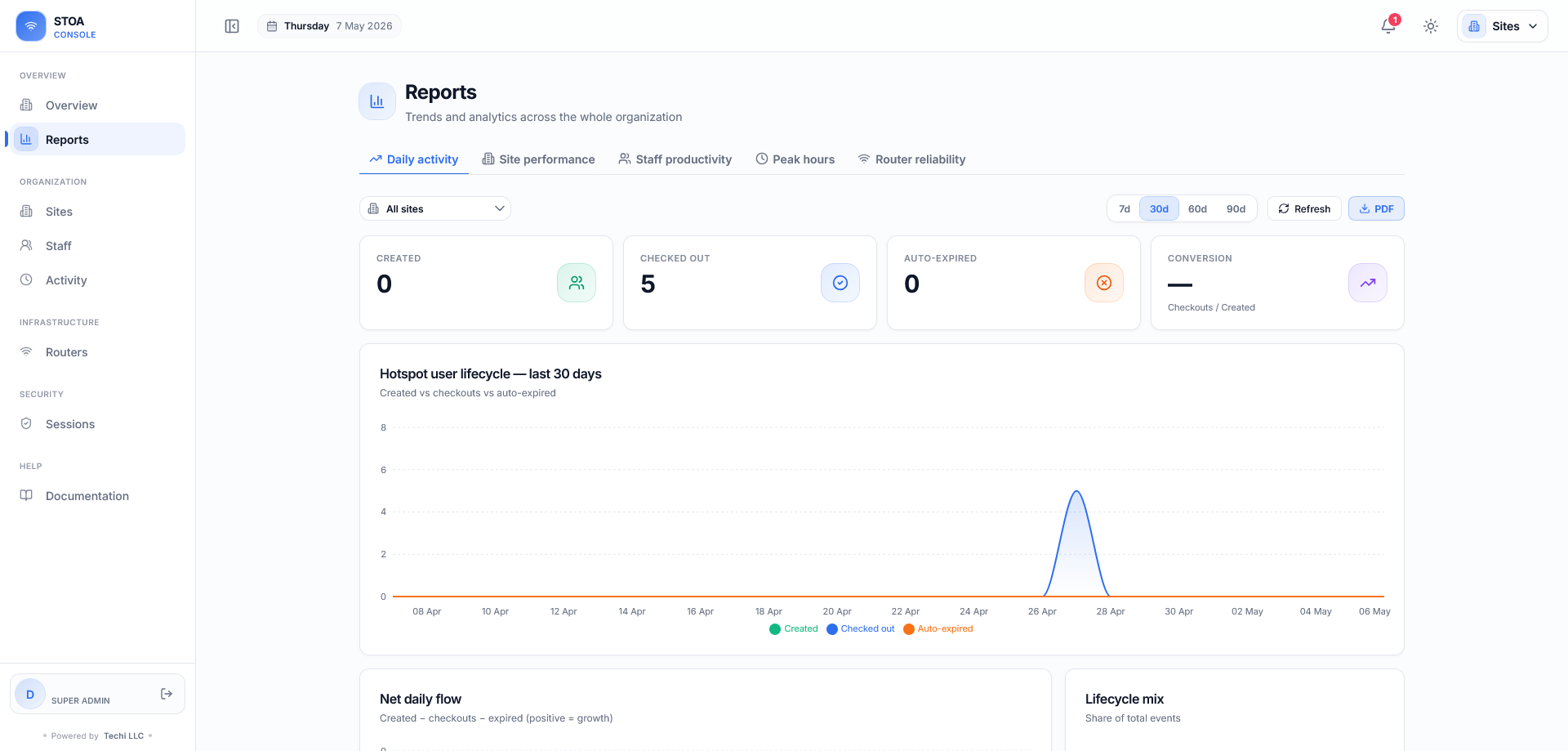Toggle Auto-expired legend orange swatch
Image resolution: width=1568 pixels, height=751 pixels.
coord(909,629)
